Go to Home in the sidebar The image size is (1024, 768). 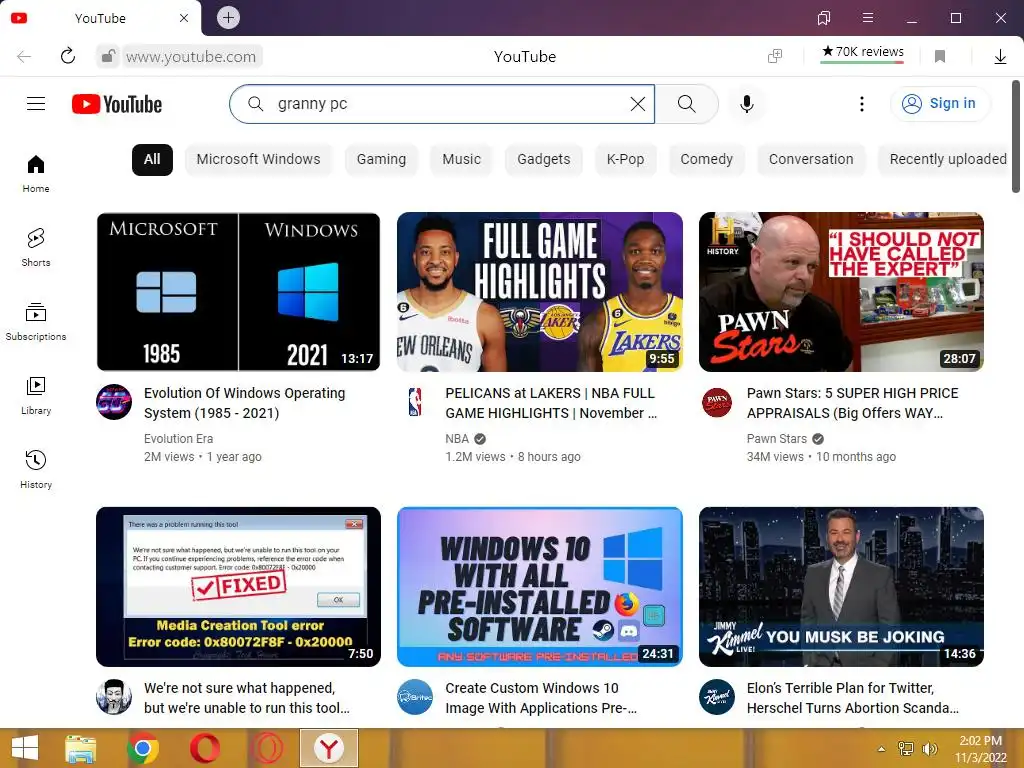(x=36, y=174)
